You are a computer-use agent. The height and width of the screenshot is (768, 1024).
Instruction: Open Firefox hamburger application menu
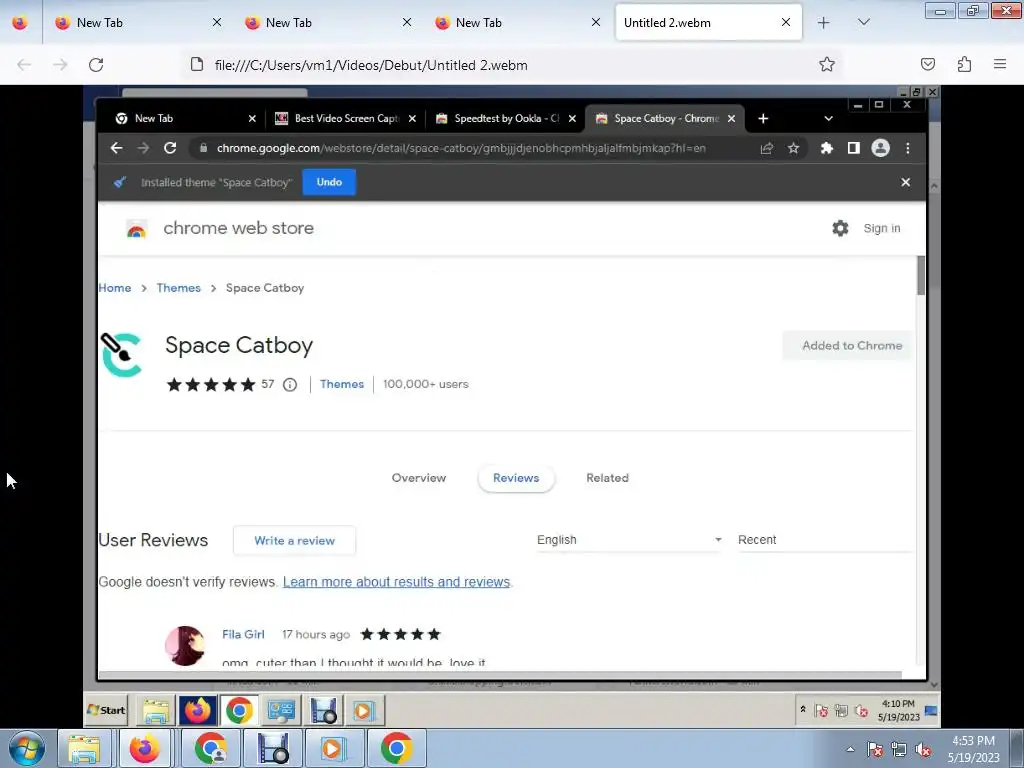coord(1000,64)
